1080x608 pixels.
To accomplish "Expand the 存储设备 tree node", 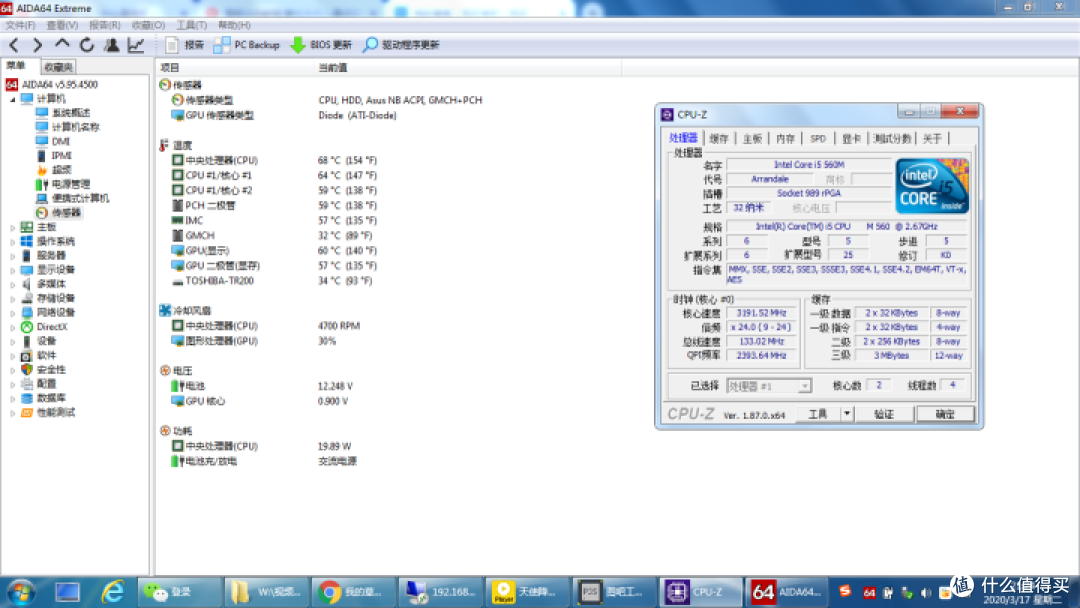I will (12, 299).
